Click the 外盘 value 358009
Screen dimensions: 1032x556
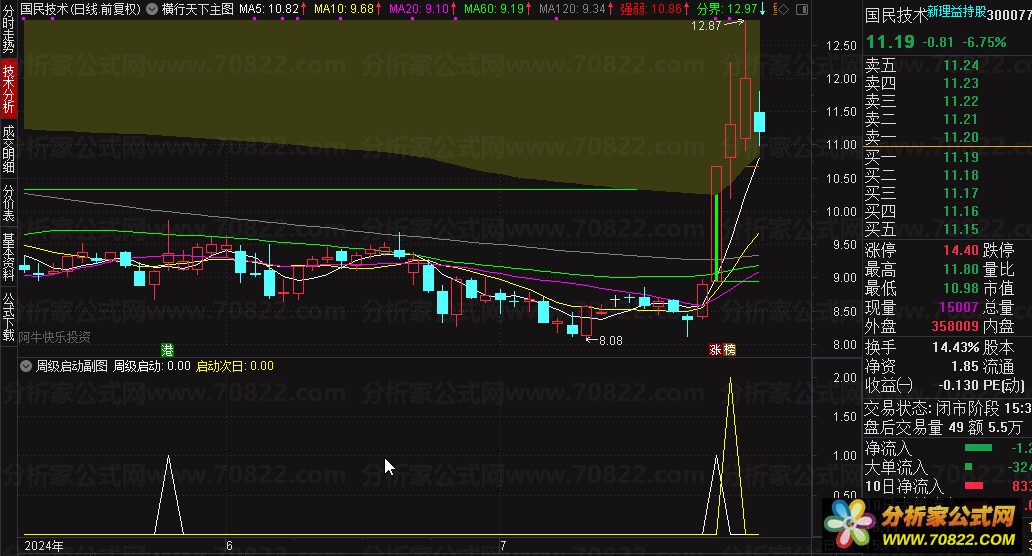tap(955, 326)
